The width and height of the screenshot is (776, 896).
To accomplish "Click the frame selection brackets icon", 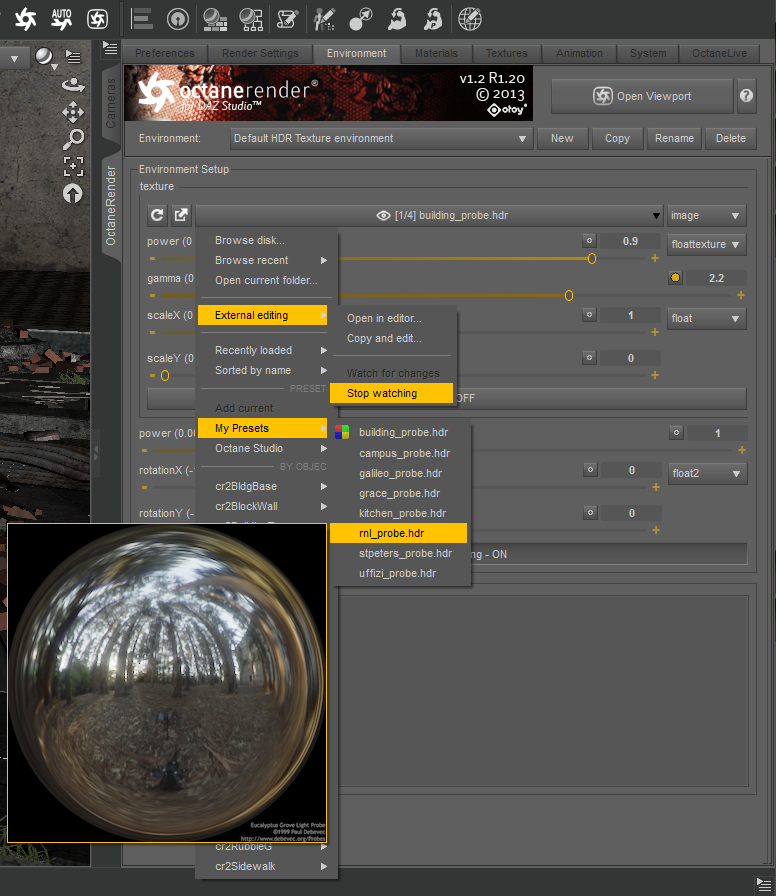I will [x=73, y=166].
